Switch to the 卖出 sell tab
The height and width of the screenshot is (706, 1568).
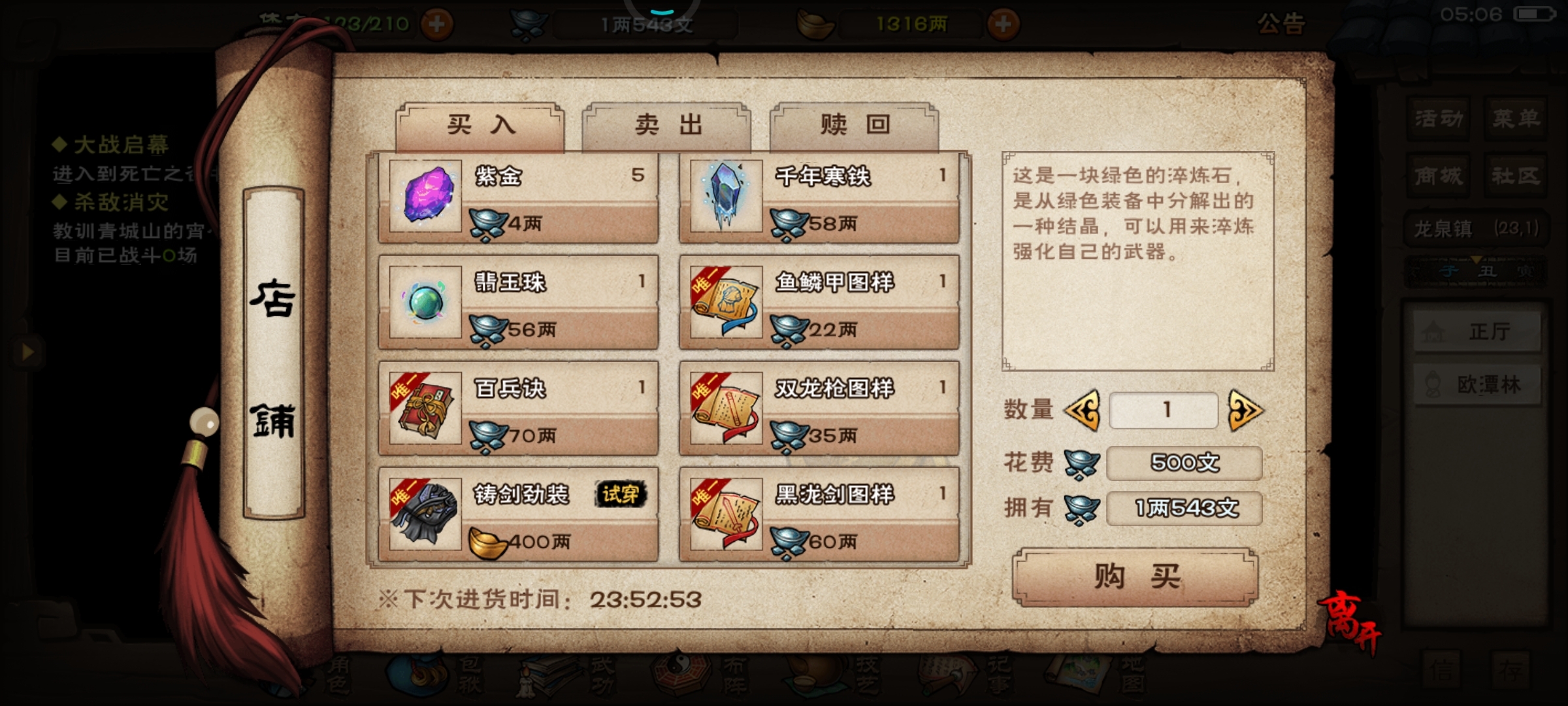pyautogui.click(x=667, y=126)
